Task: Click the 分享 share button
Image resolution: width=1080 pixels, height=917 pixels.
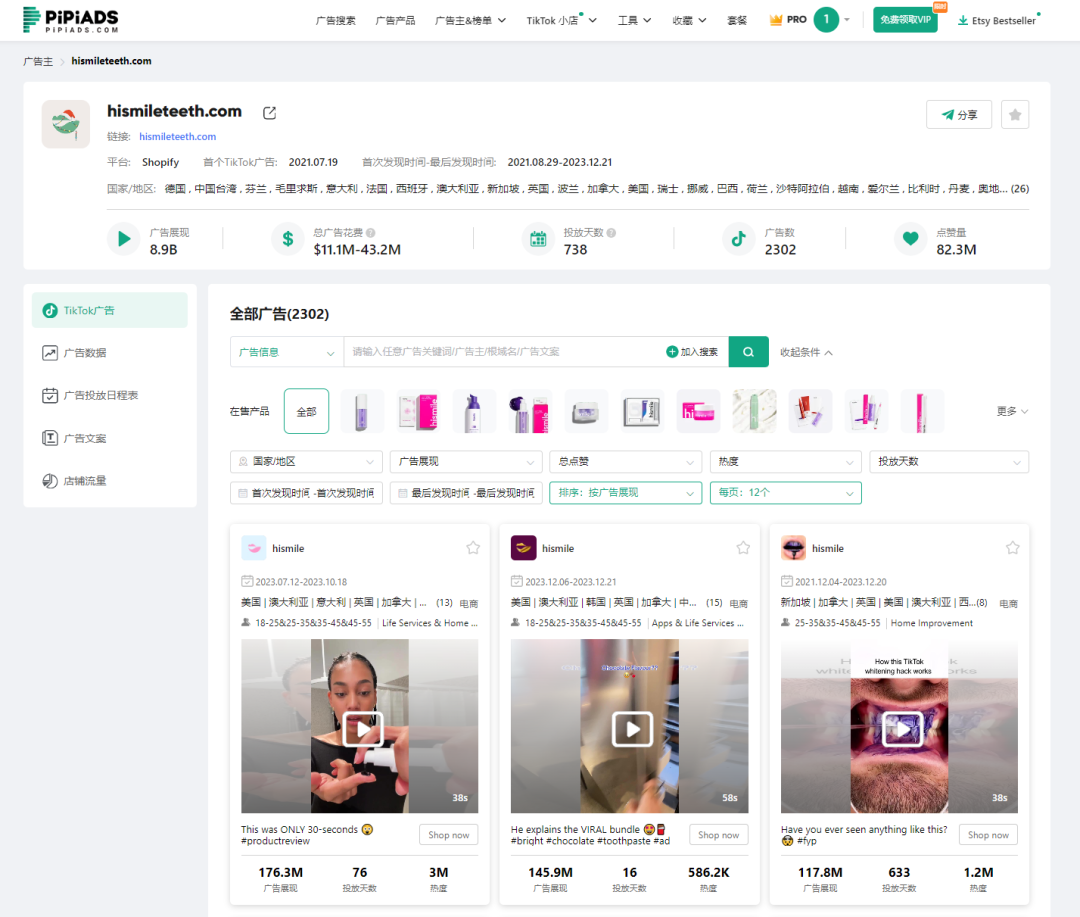Action: (x=959, y=115)
